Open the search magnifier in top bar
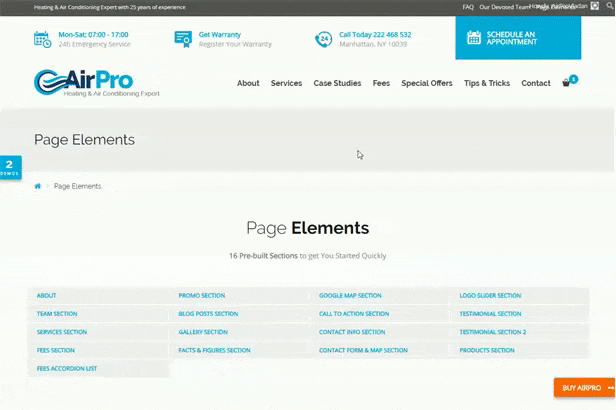This screenshot has height=410, width=616. click(610, 6)
